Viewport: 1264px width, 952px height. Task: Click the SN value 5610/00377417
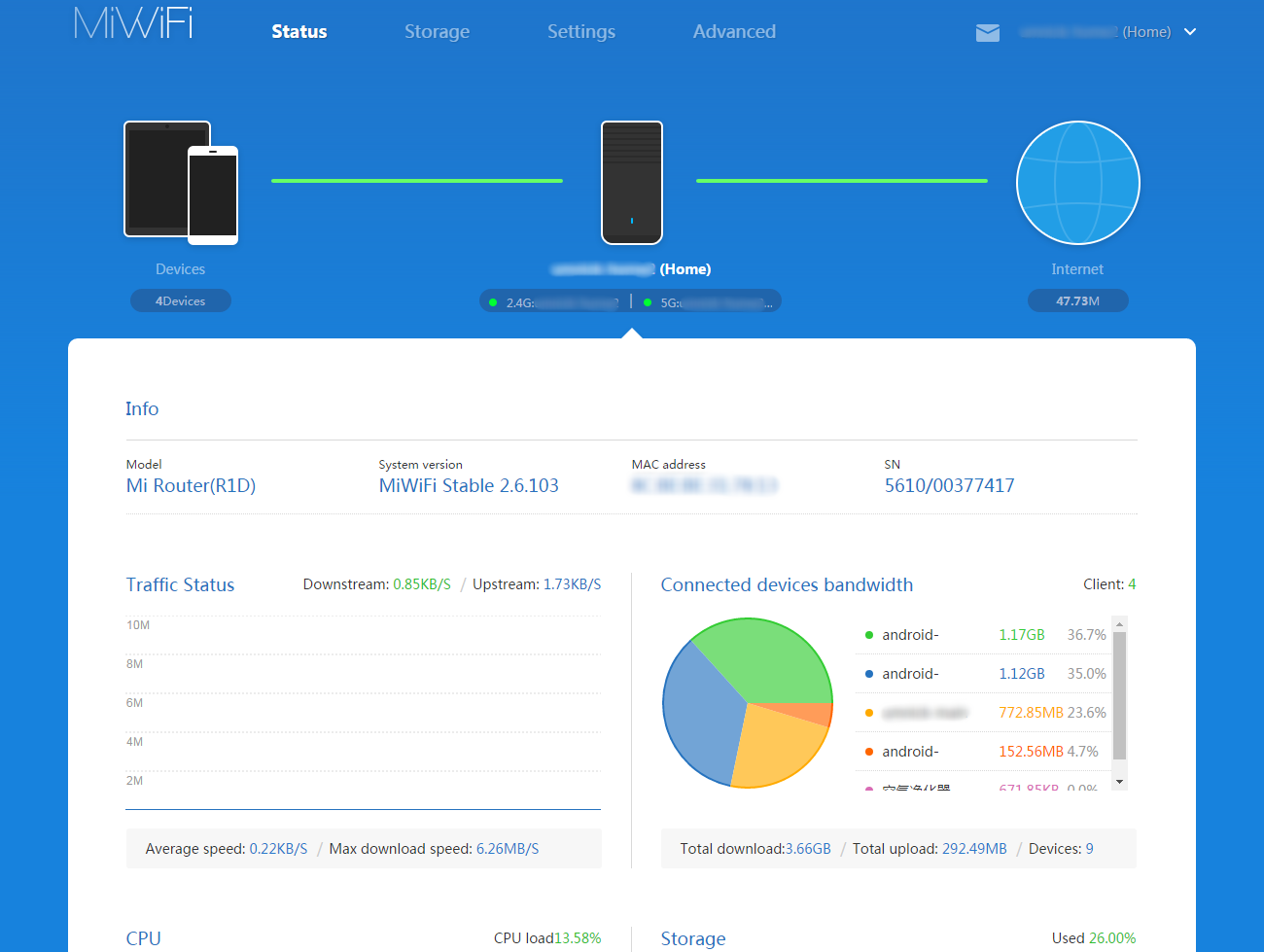[x=949, y=485]
